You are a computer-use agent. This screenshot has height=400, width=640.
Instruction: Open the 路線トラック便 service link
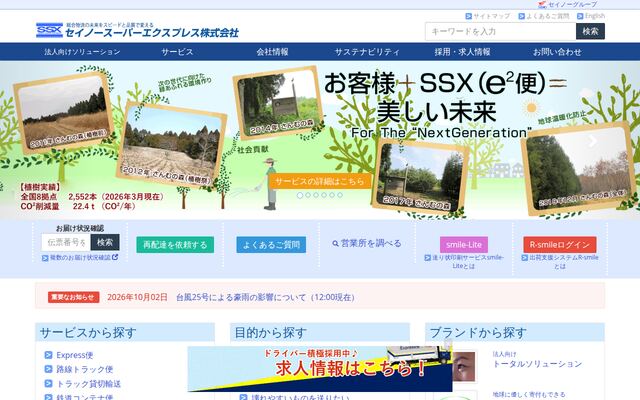pos(84,369)
